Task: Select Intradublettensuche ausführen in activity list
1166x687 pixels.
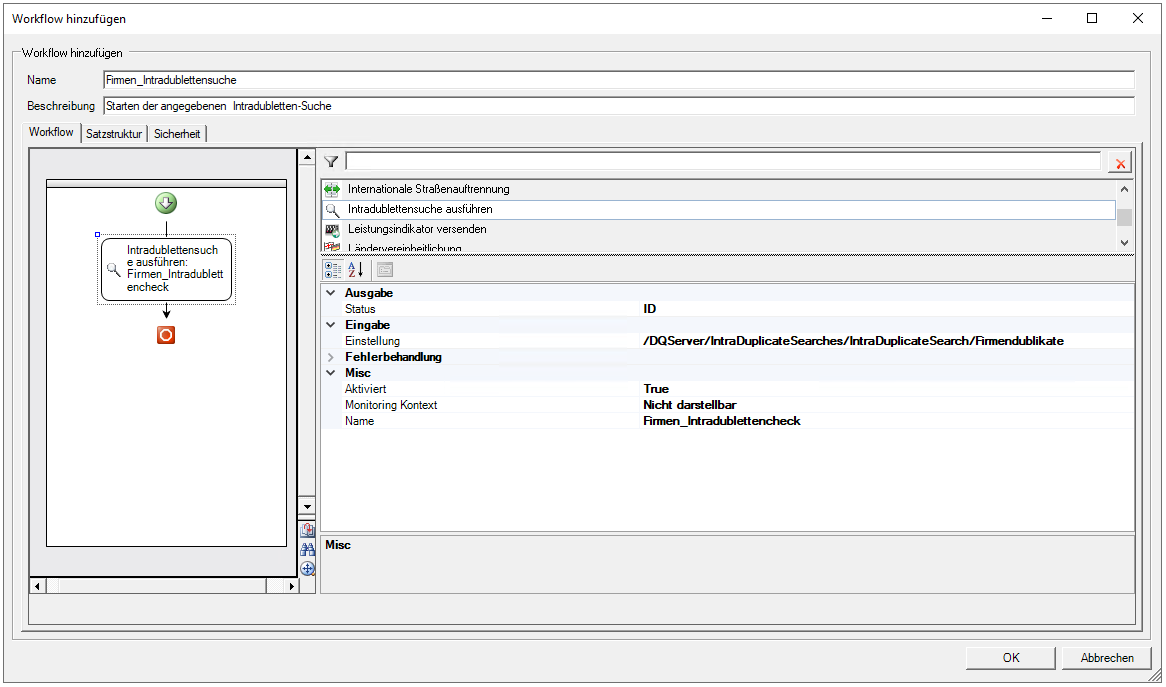Action: click(719, 210)
